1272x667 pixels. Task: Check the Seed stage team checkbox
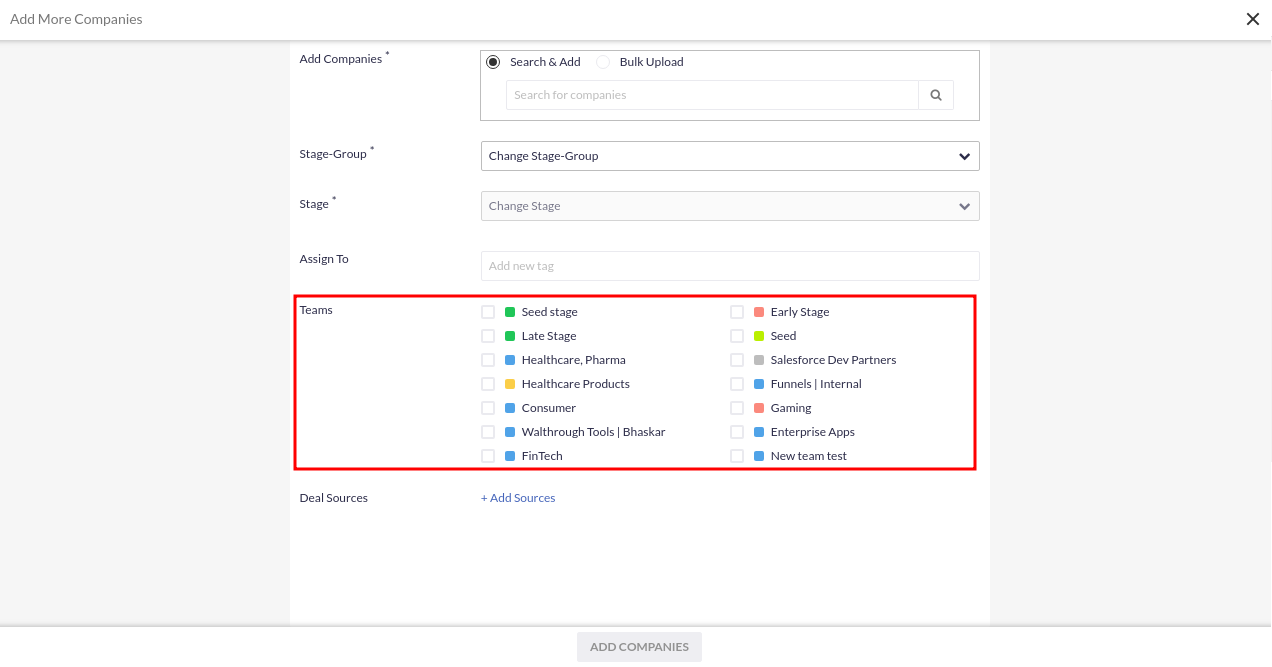[x=488, y=312]
